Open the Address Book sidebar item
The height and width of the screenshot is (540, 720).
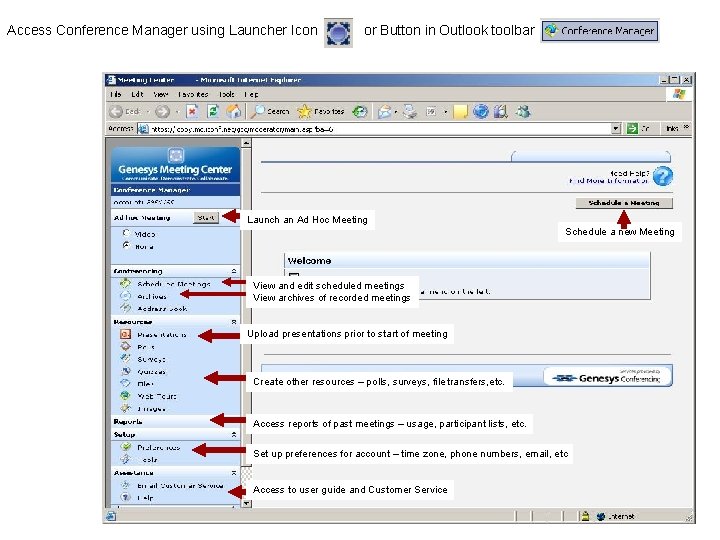(x=162, y=309)
